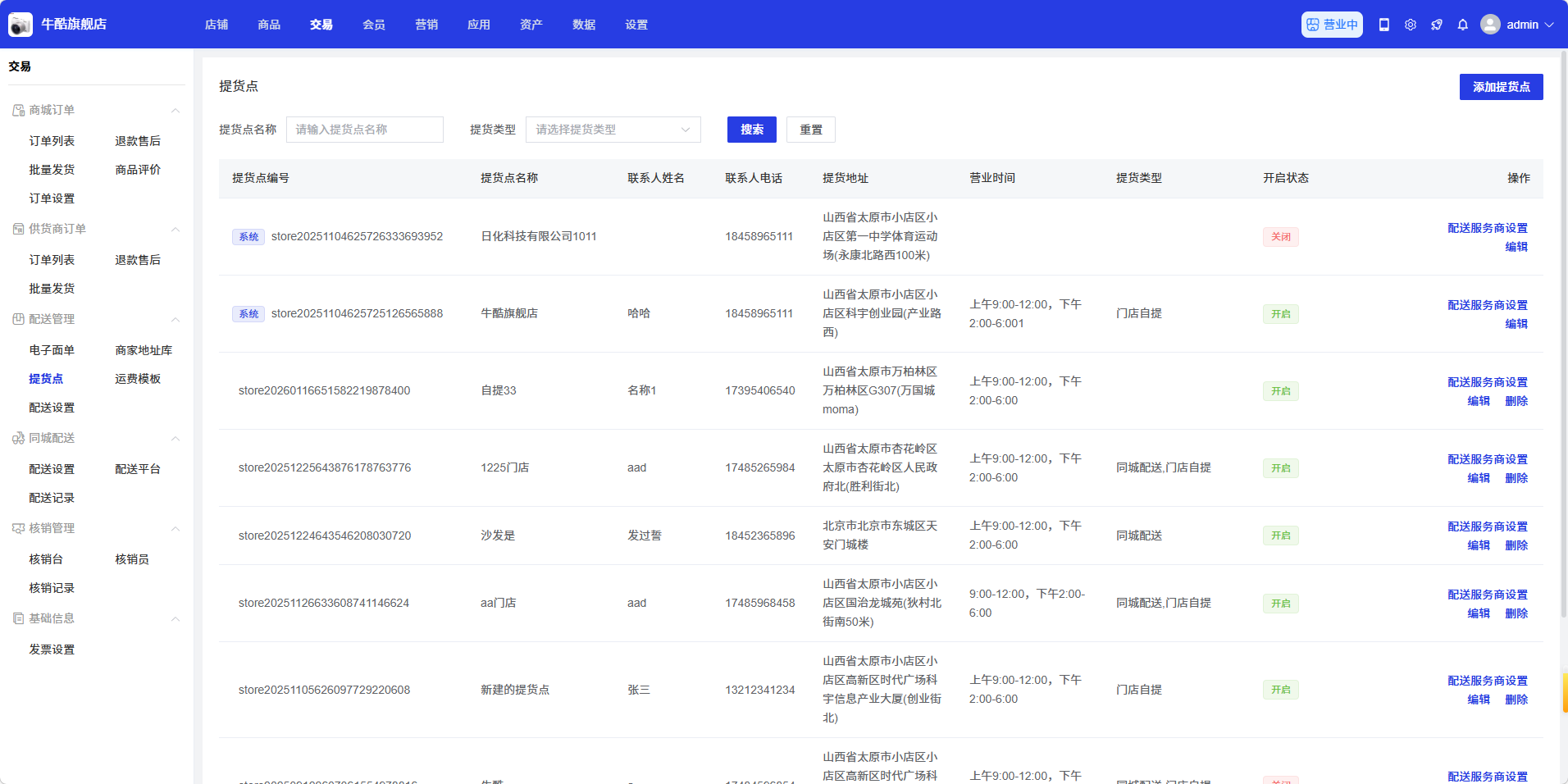Open the gear settings icon in header
The image size is (1568, 784).
tap(1411, 25)
